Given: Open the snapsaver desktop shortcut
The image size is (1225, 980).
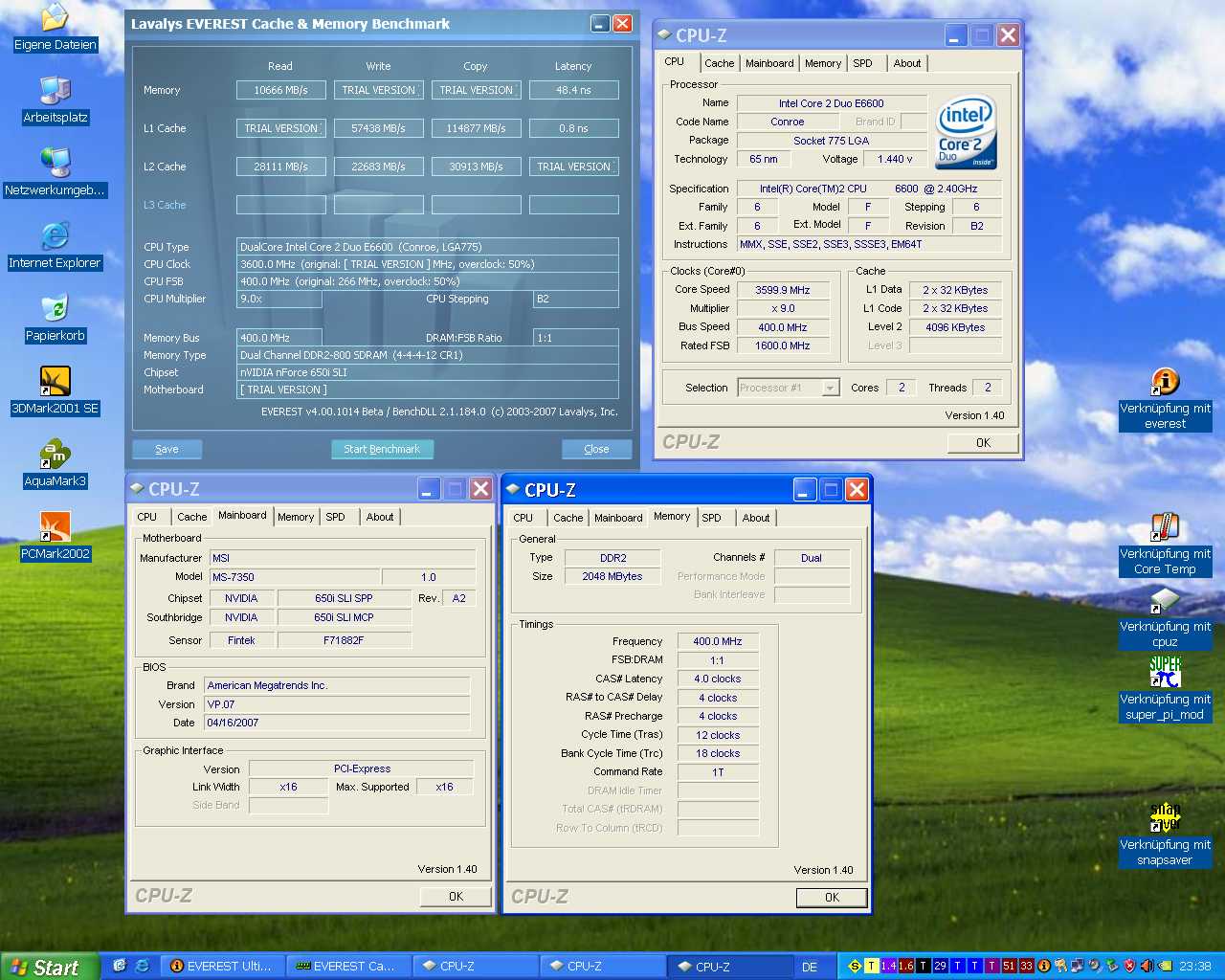Looking at the screenshot, I should click(x=1165, y=835).
